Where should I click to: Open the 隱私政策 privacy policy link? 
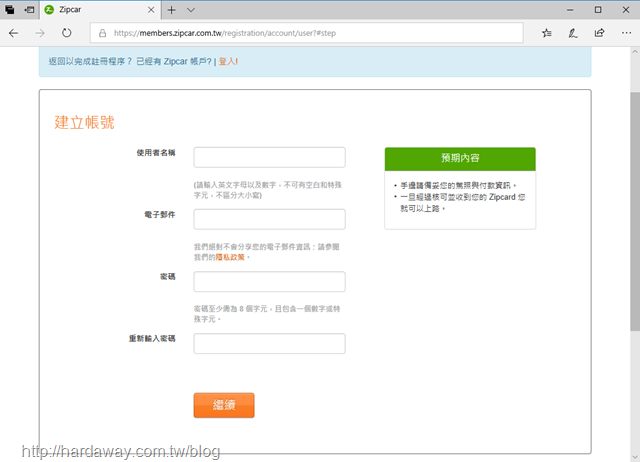pos(230,257)
